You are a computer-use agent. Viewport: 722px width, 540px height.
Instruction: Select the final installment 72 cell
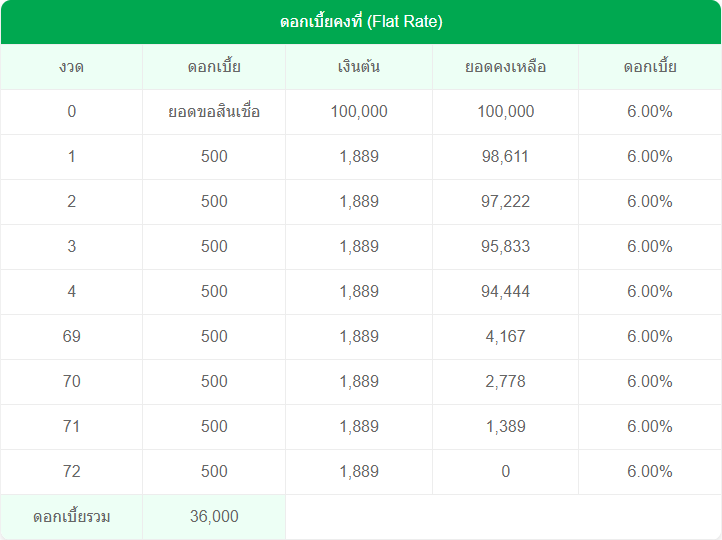(71, 472)
